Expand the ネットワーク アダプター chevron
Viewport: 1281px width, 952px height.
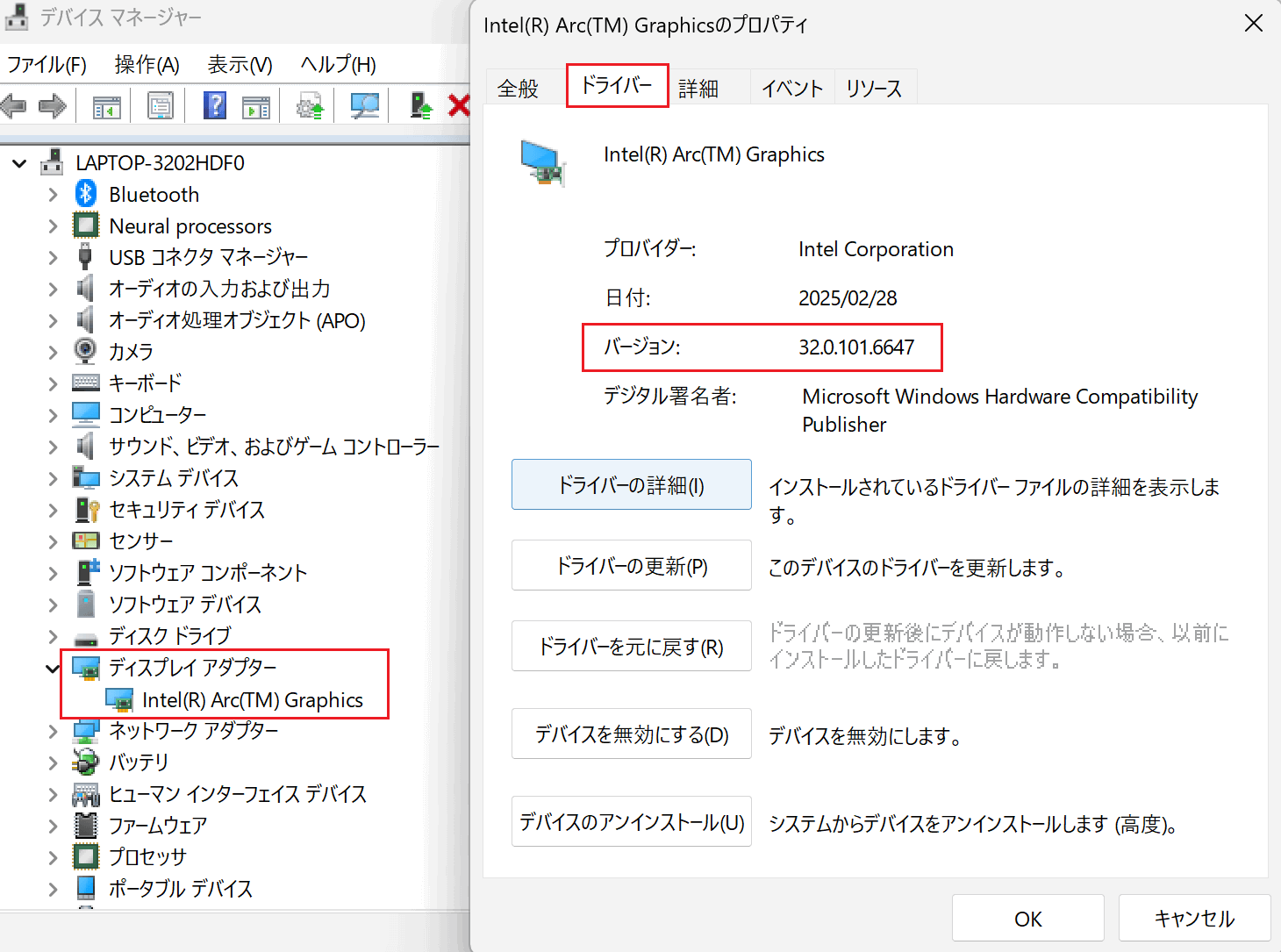53,731
